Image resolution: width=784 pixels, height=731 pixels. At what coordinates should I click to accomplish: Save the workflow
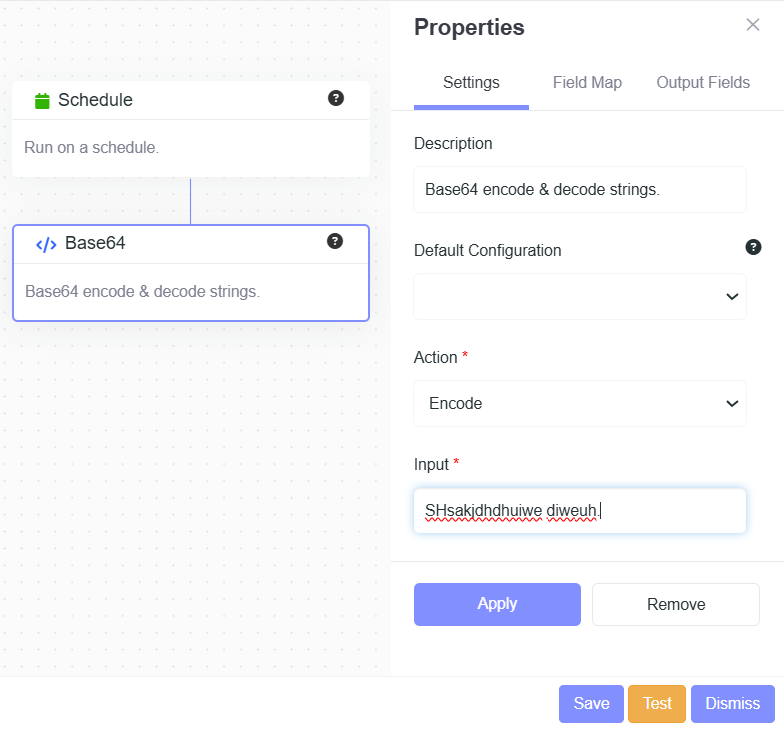[591, 704]
